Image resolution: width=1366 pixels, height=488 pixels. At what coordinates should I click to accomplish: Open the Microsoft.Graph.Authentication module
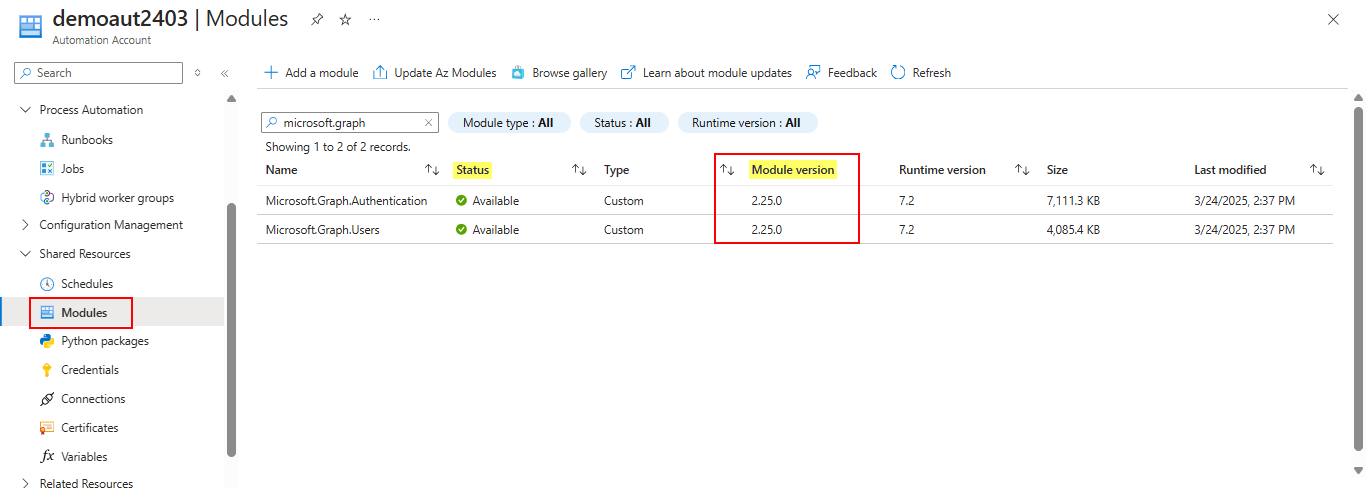pos(346,201)
